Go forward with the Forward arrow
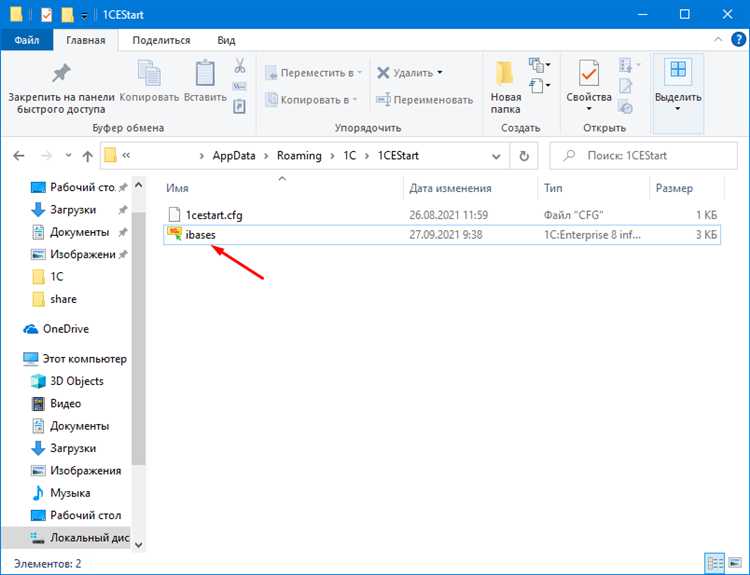 [46, 155]
